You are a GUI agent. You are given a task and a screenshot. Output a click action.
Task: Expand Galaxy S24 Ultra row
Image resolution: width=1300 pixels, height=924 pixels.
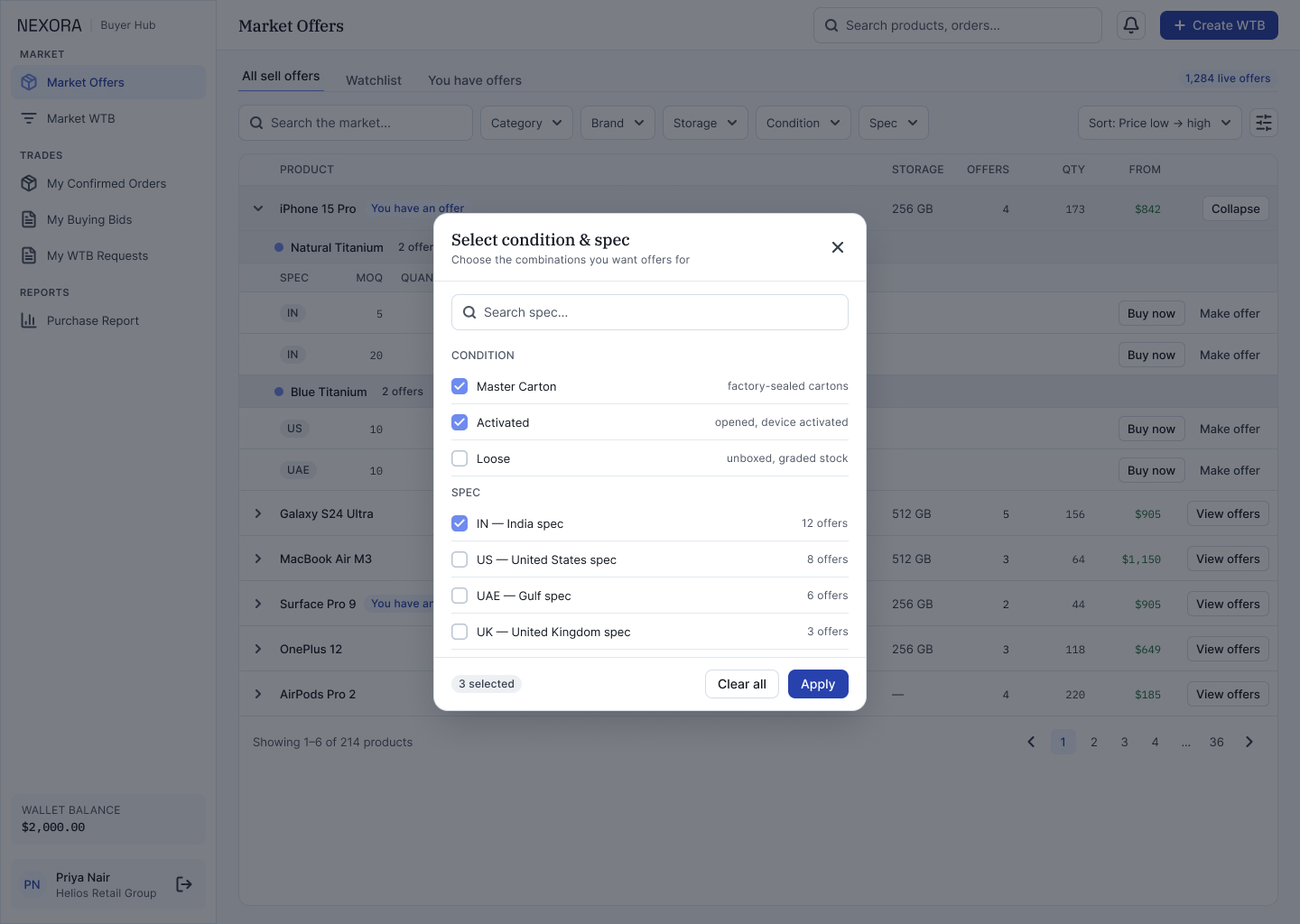(258, 513)
